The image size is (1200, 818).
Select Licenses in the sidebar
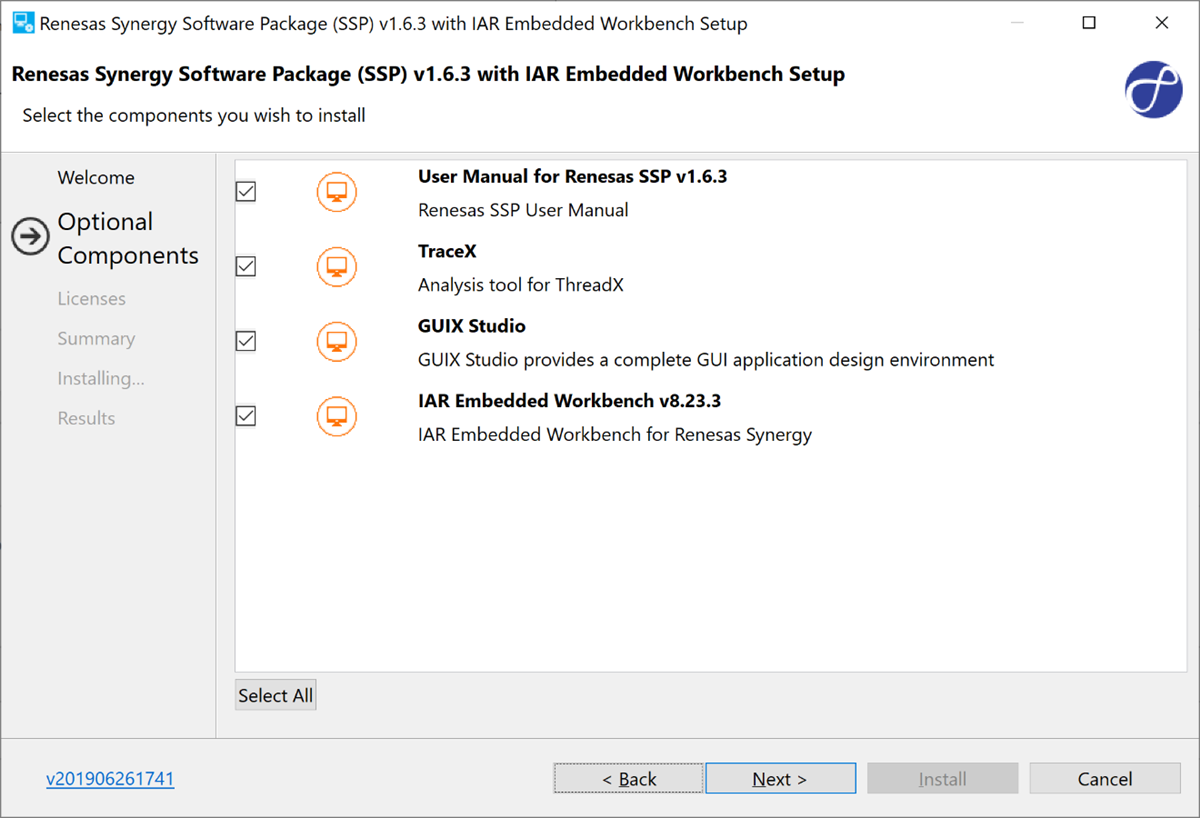tap(91, 298)
